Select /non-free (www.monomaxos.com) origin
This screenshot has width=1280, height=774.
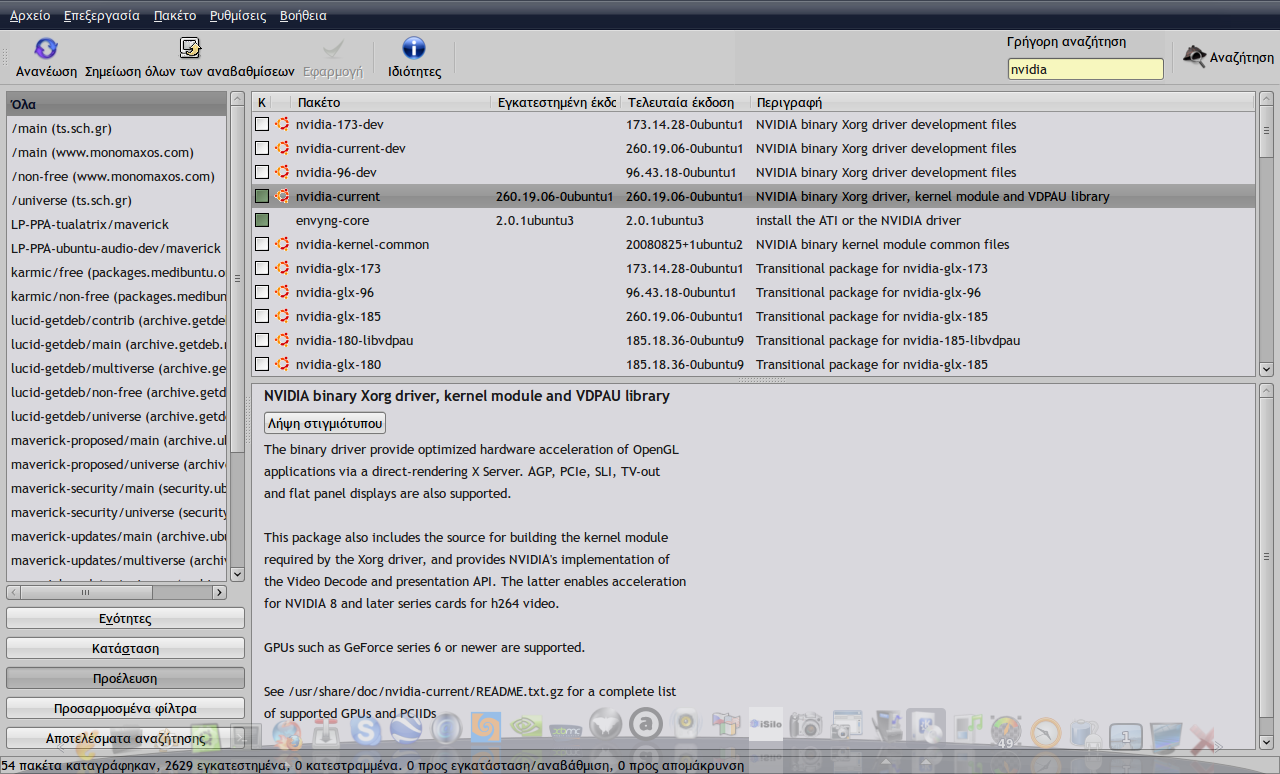point(117,176)
